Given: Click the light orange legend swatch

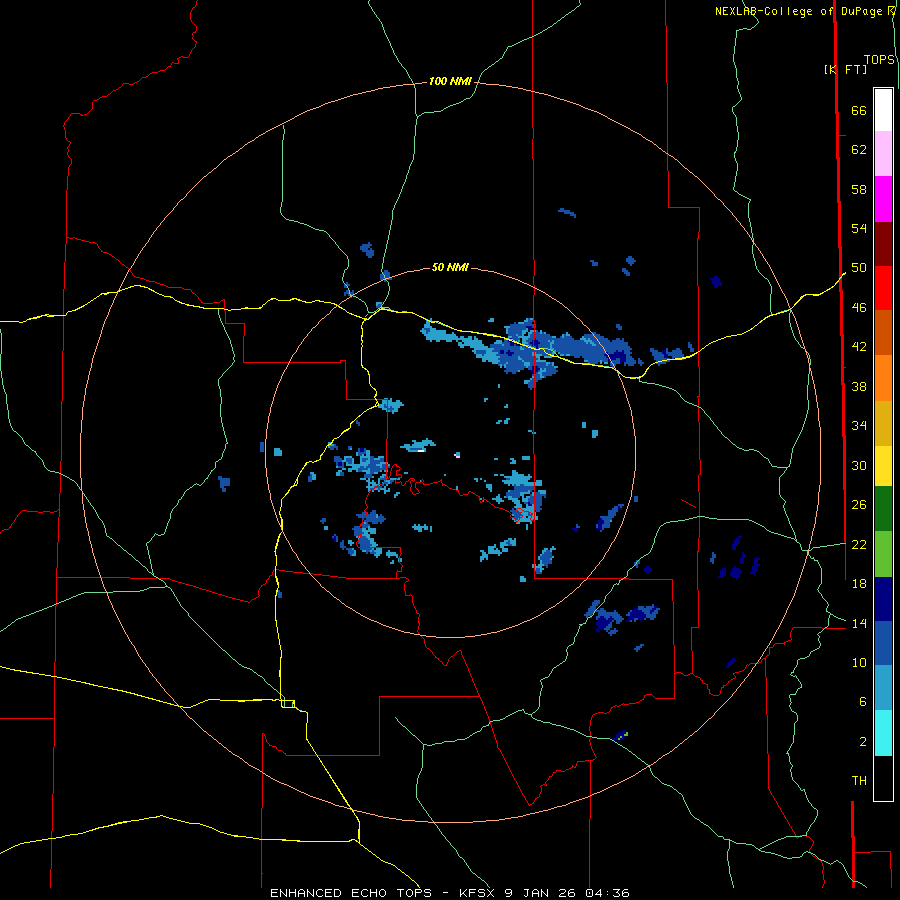Looking at the screenshot, I should coord(883,378).
